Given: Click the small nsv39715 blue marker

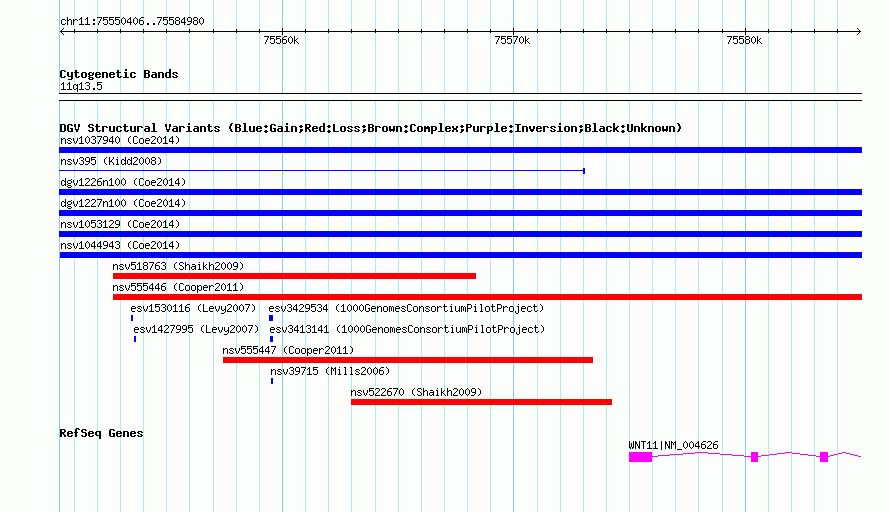Looking at the screenshot, I should (x=272, y=381).
